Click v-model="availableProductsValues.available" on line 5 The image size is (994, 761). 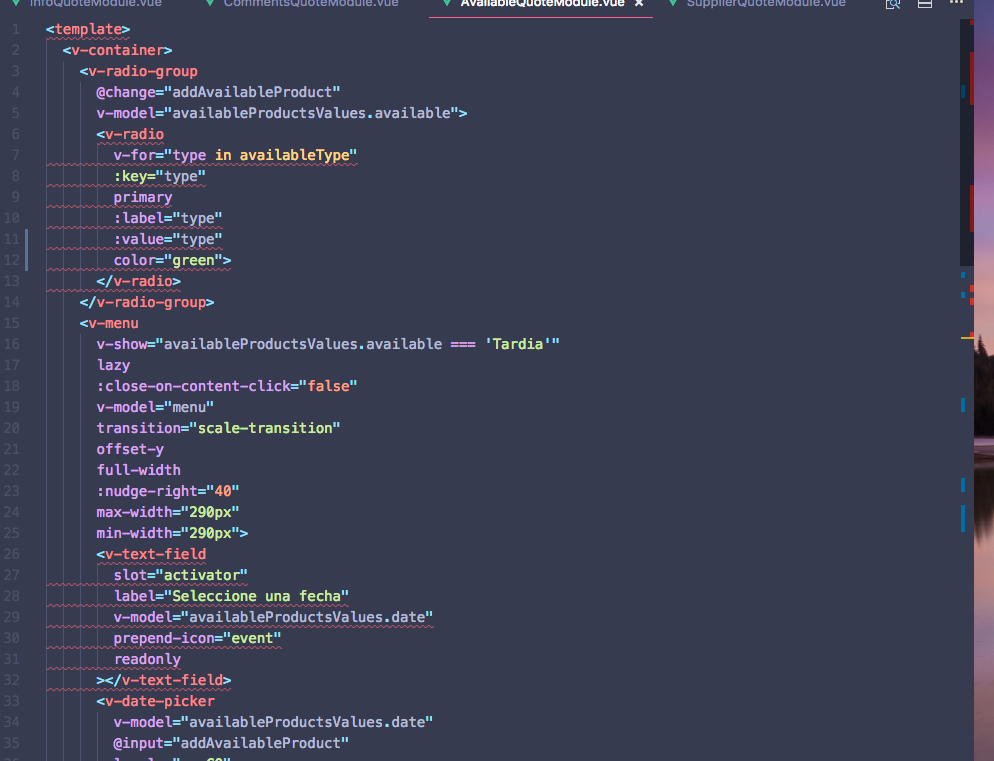(x=281, y=113)
